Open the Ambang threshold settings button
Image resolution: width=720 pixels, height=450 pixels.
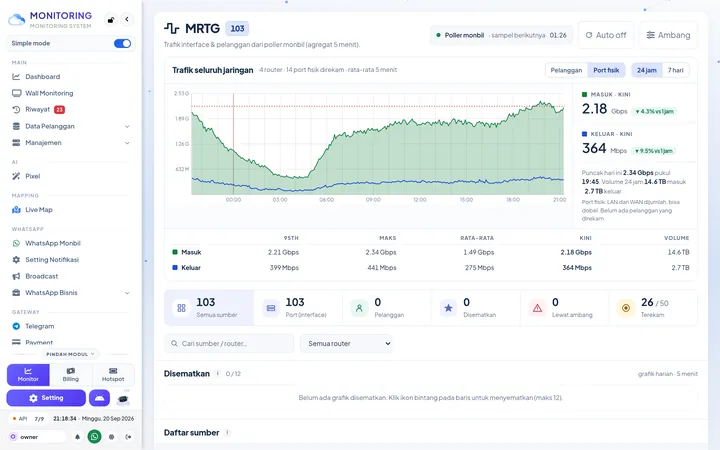[668, 35]
